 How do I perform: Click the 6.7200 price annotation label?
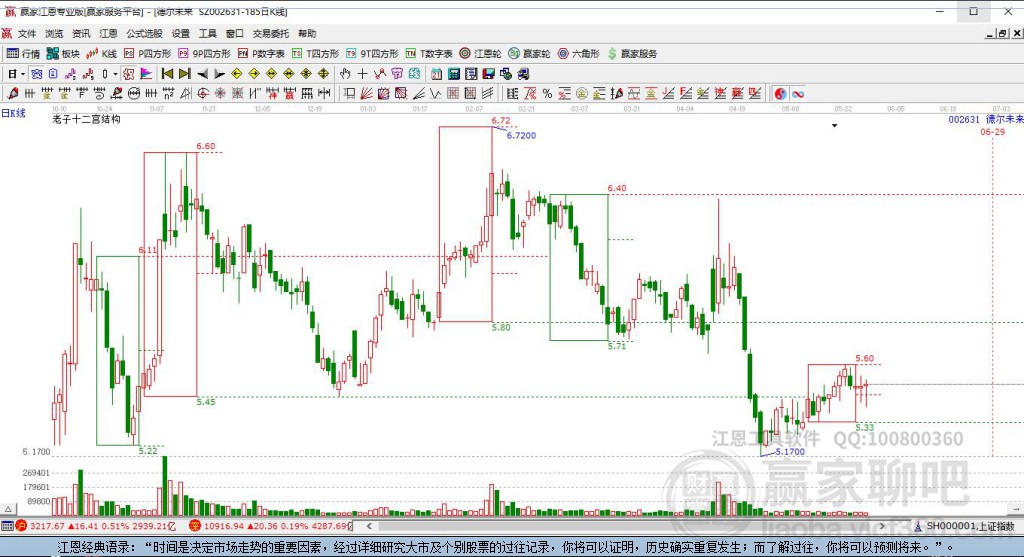tap(521, 136)
